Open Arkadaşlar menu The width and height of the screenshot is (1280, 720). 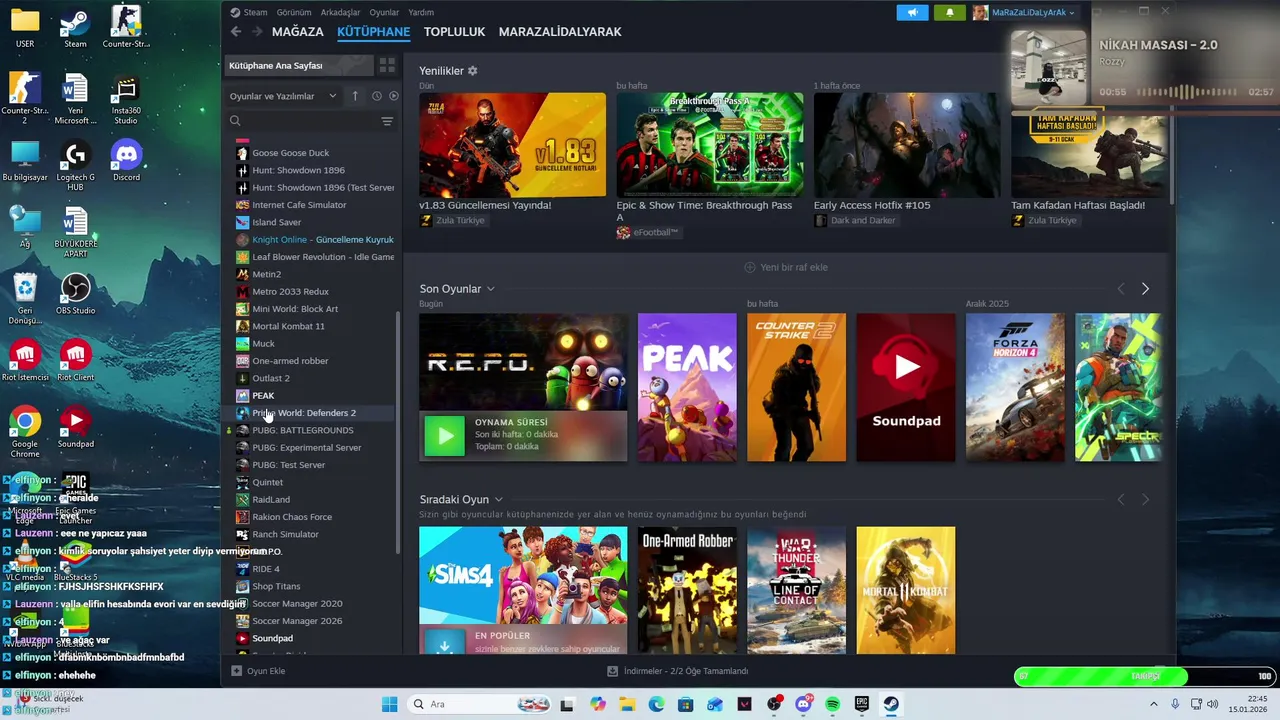341,12
